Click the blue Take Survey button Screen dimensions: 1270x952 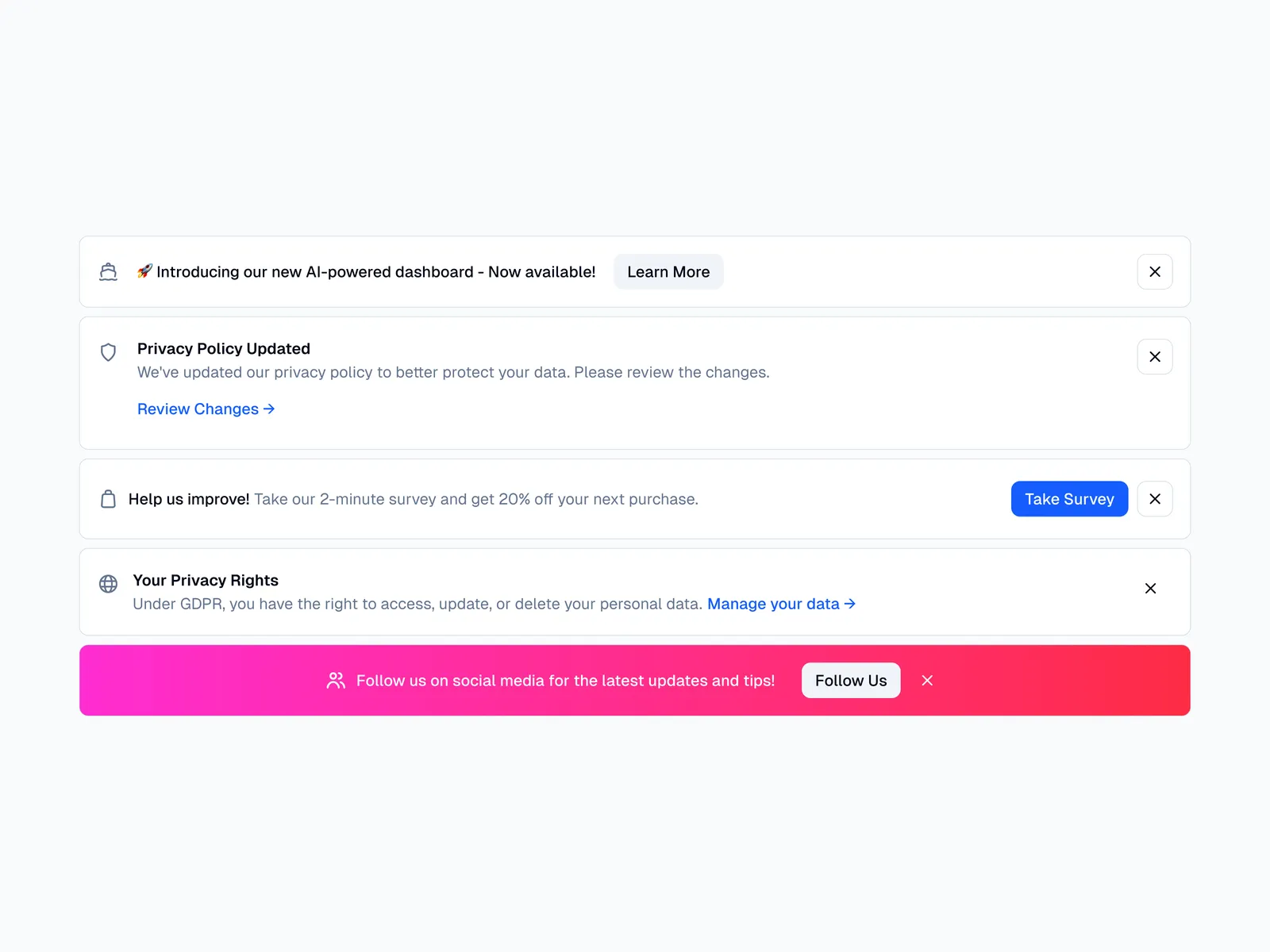(x=1069, y=499)
